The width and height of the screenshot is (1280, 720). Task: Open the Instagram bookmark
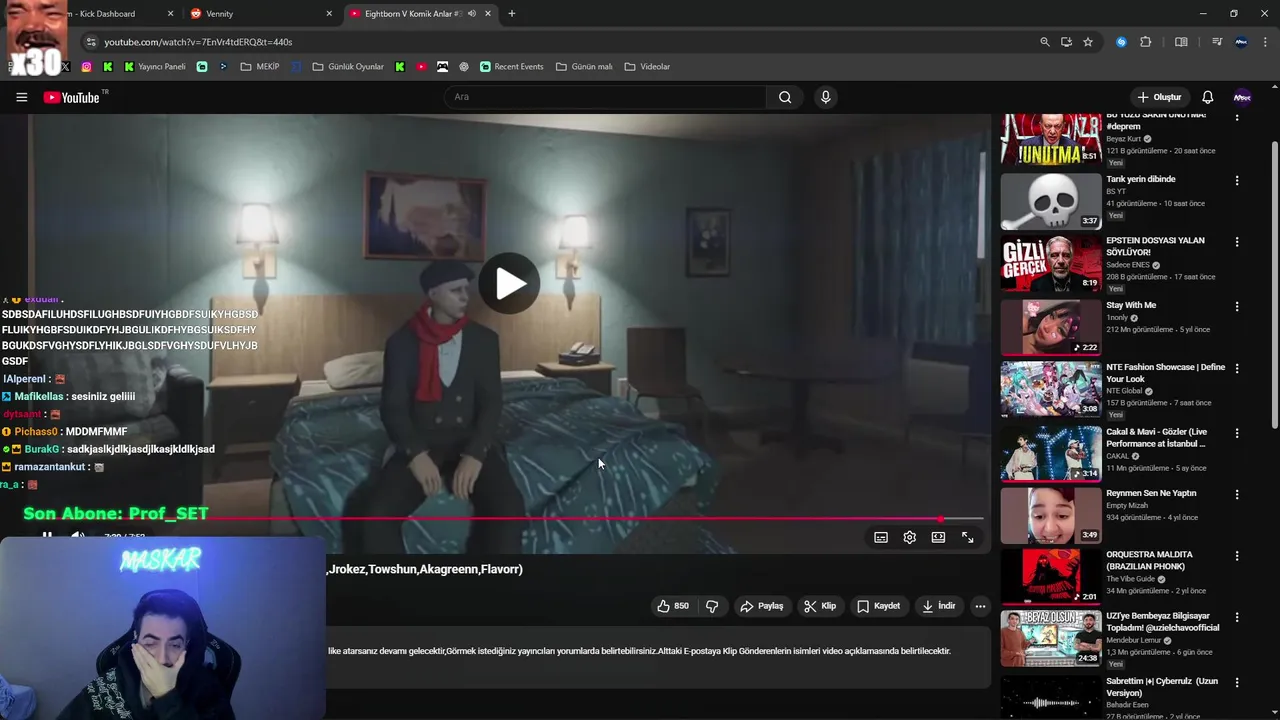[86, 67]
